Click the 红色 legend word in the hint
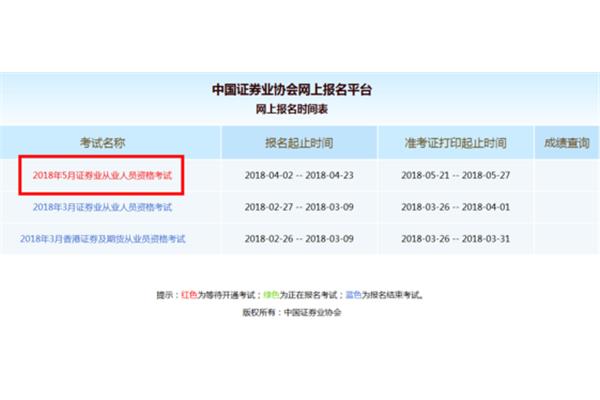 click(x=189, y=295)
